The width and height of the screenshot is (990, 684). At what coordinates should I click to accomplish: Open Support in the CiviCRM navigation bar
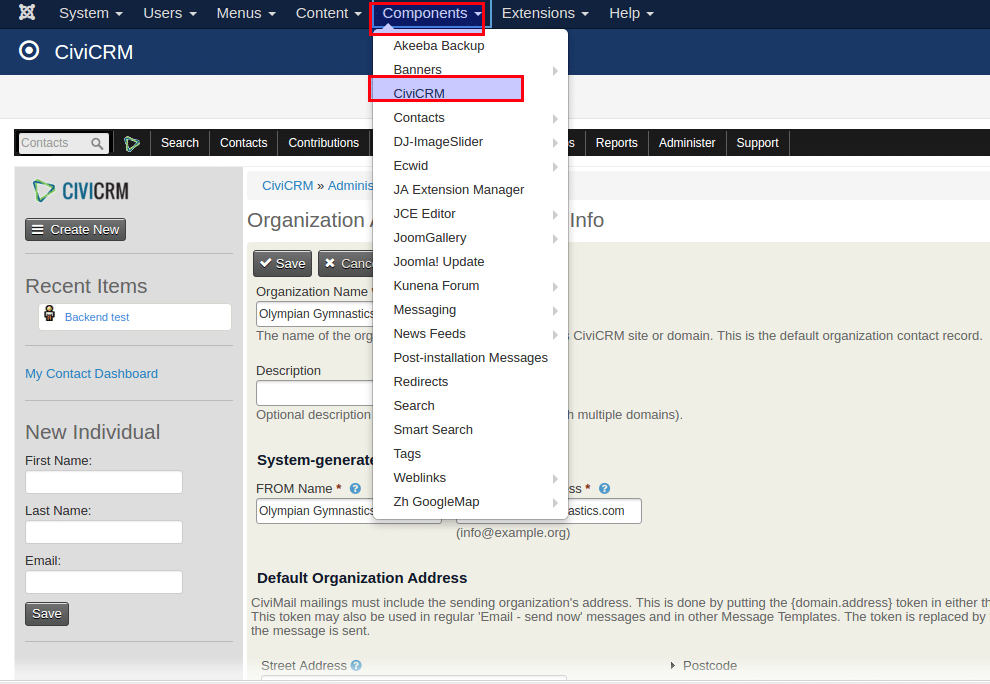[757, 143]
